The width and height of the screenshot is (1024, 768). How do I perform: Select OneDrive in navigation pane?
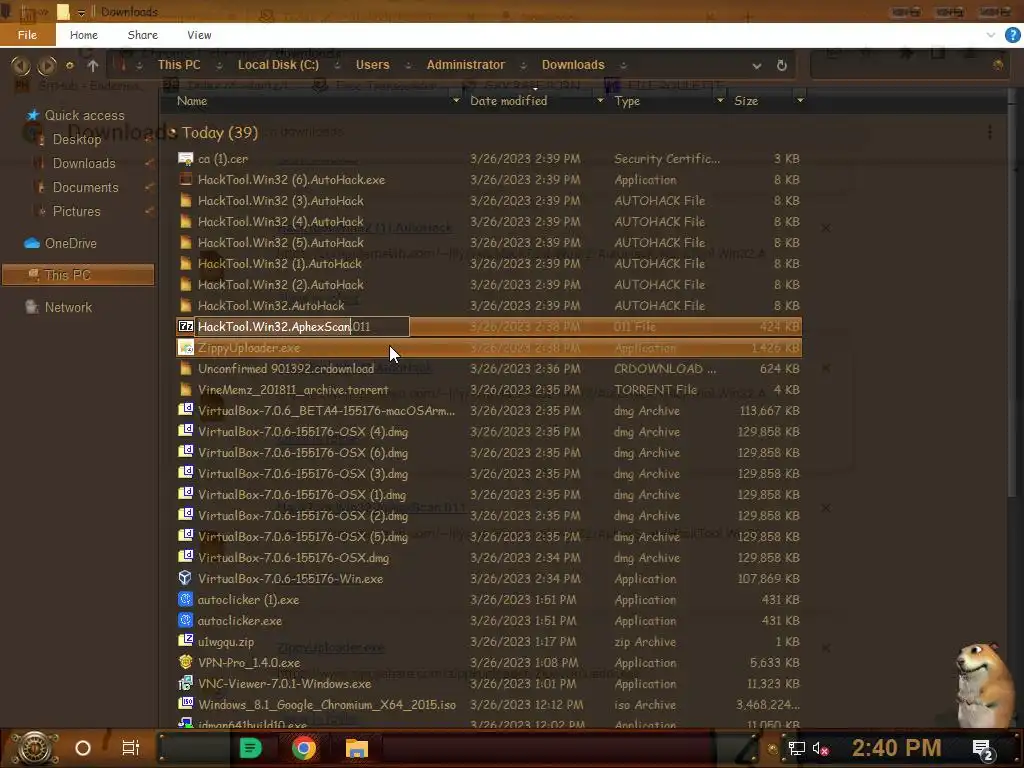71,244
